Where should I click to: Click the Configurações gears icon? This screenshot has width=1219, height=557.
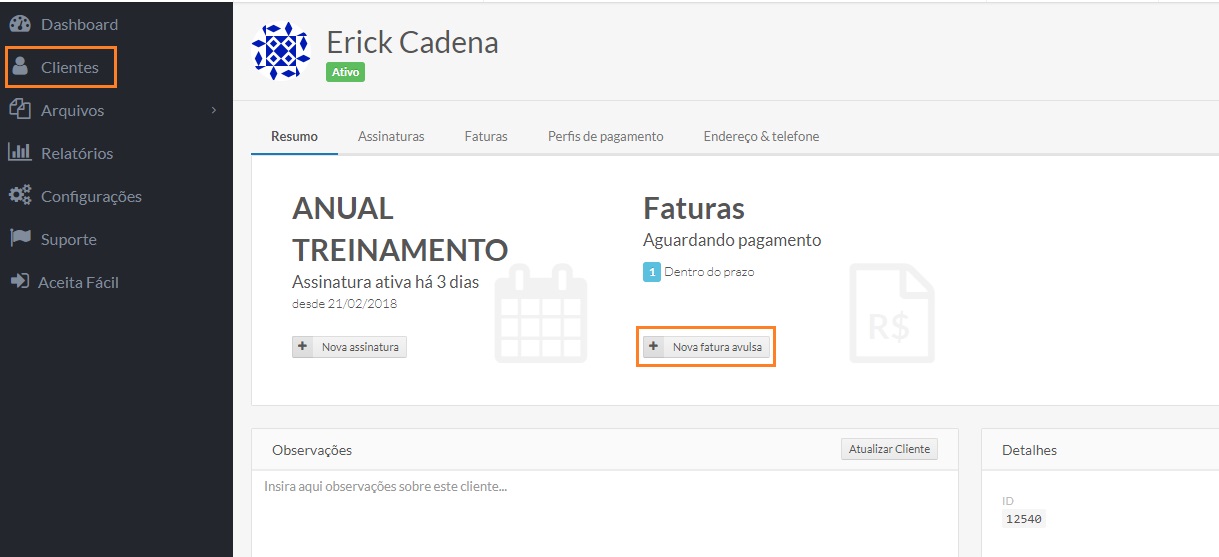point(20,196)
